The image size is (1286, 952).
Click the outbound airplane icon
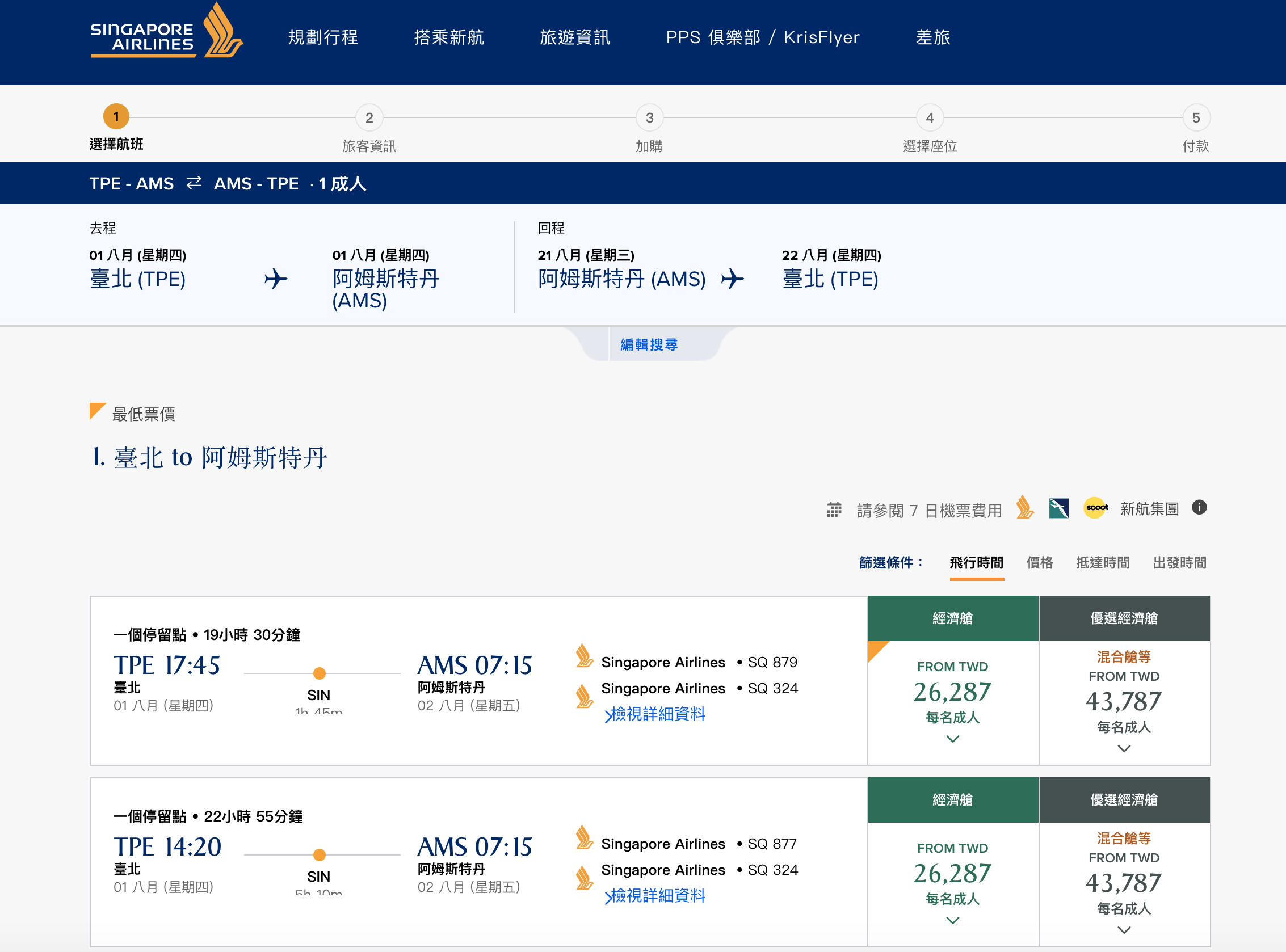(x=276, y=279)
